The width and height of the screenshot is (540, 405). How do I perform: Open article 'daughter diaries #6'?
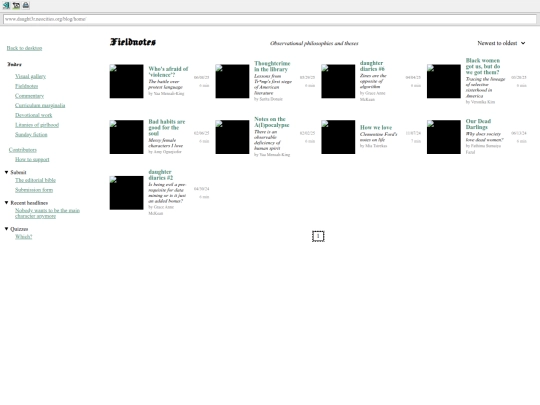372,66
